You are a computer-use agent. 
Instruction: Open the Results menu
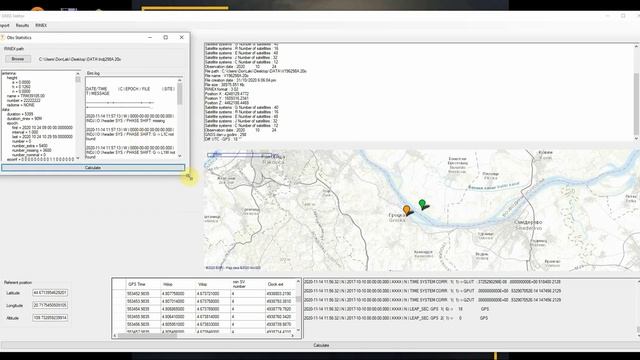[22, 25]
